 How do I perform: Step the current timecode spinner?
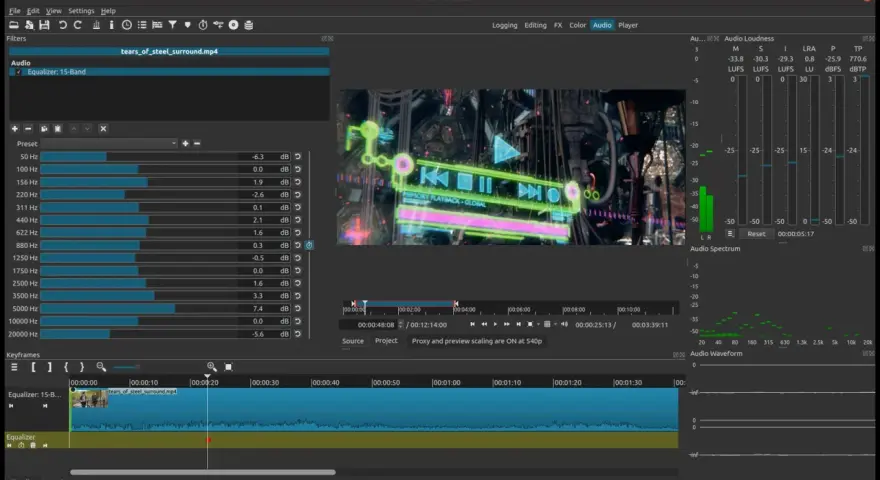coord(401,324)
